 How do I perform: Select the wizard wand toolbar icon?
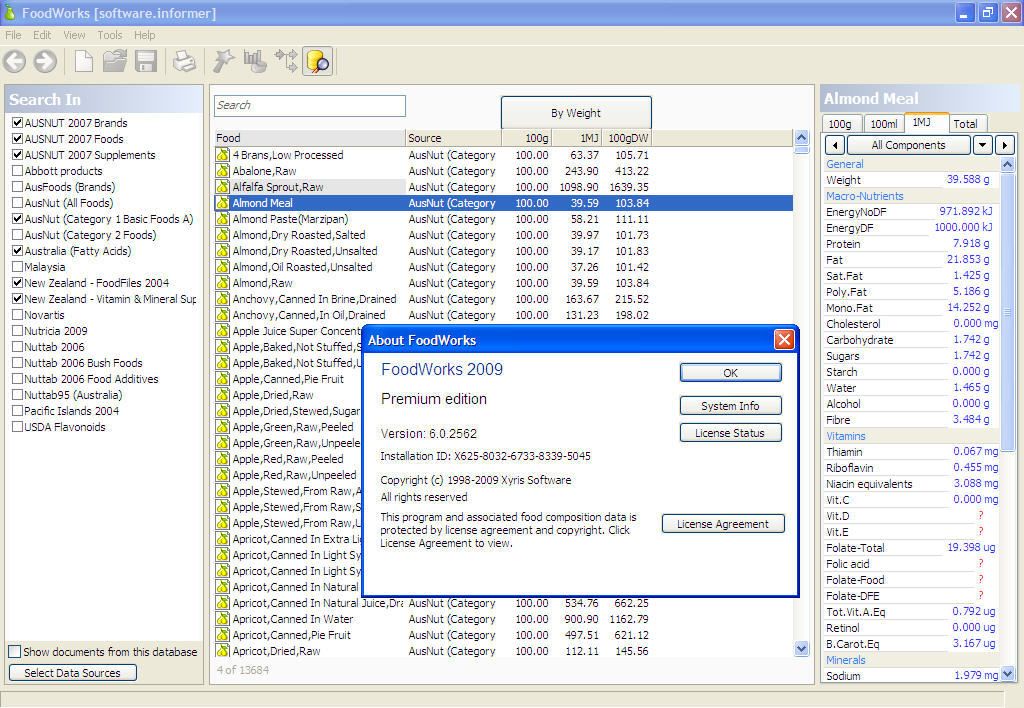(x=223, y=61)
